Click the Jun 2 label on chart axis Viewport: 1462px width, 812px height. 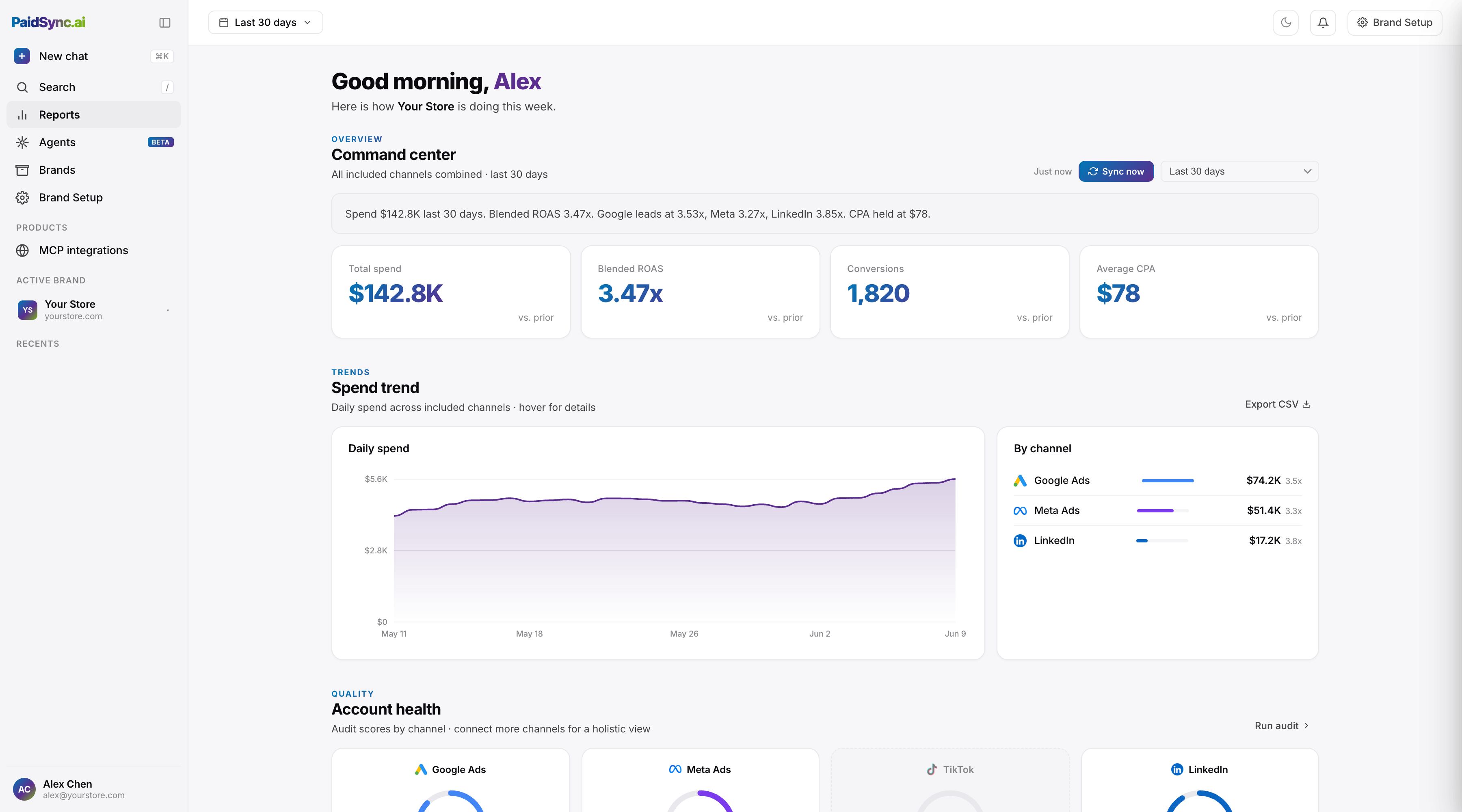820,633
